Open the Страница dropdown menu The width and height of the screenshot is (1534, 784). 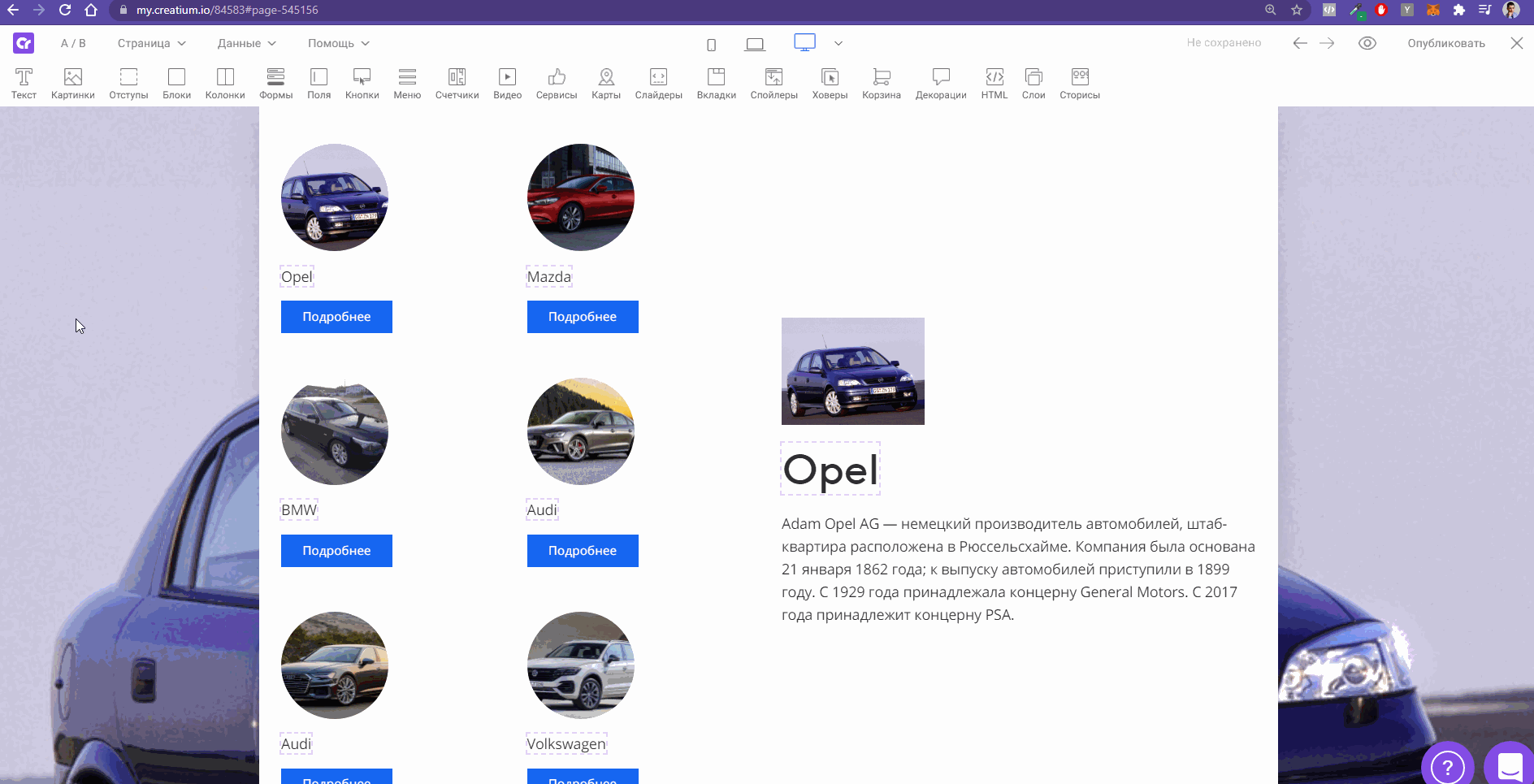152,43
